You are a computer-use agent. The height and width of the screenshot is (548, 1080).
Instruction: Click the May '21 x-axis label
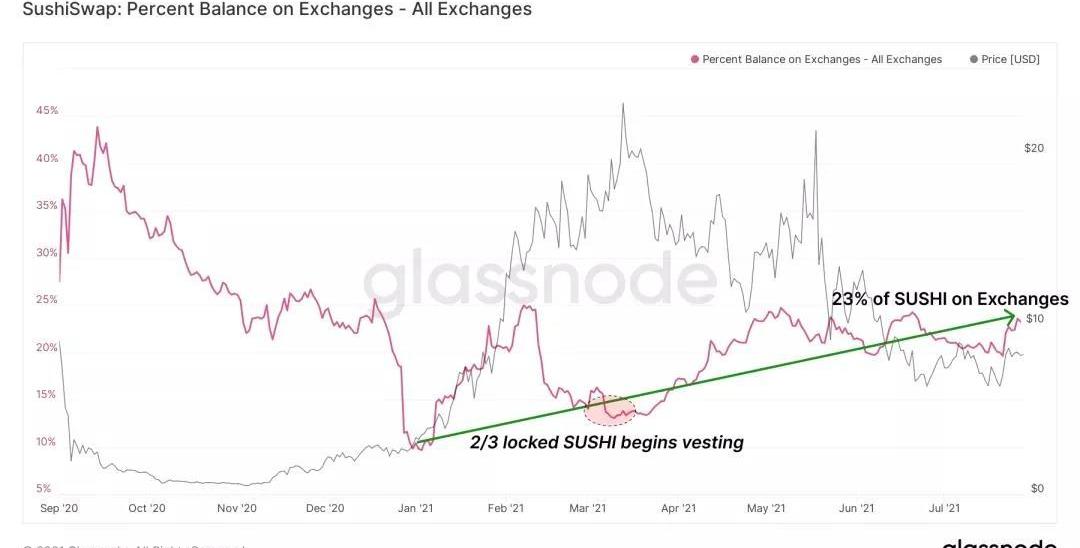pos(766,509)
